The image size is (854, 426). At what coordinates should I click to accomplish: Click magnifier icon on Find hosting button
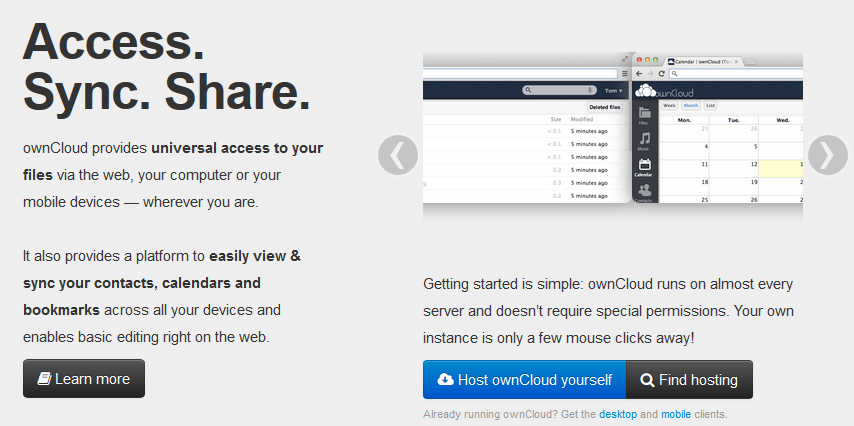point(647,380)
